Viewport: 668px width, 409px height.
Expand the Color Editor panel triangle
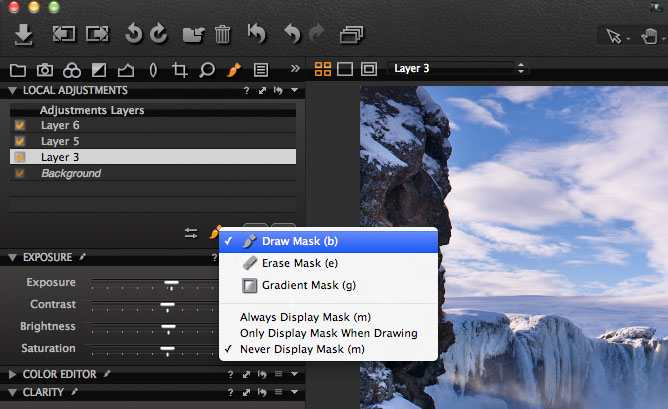click(12, 374)
